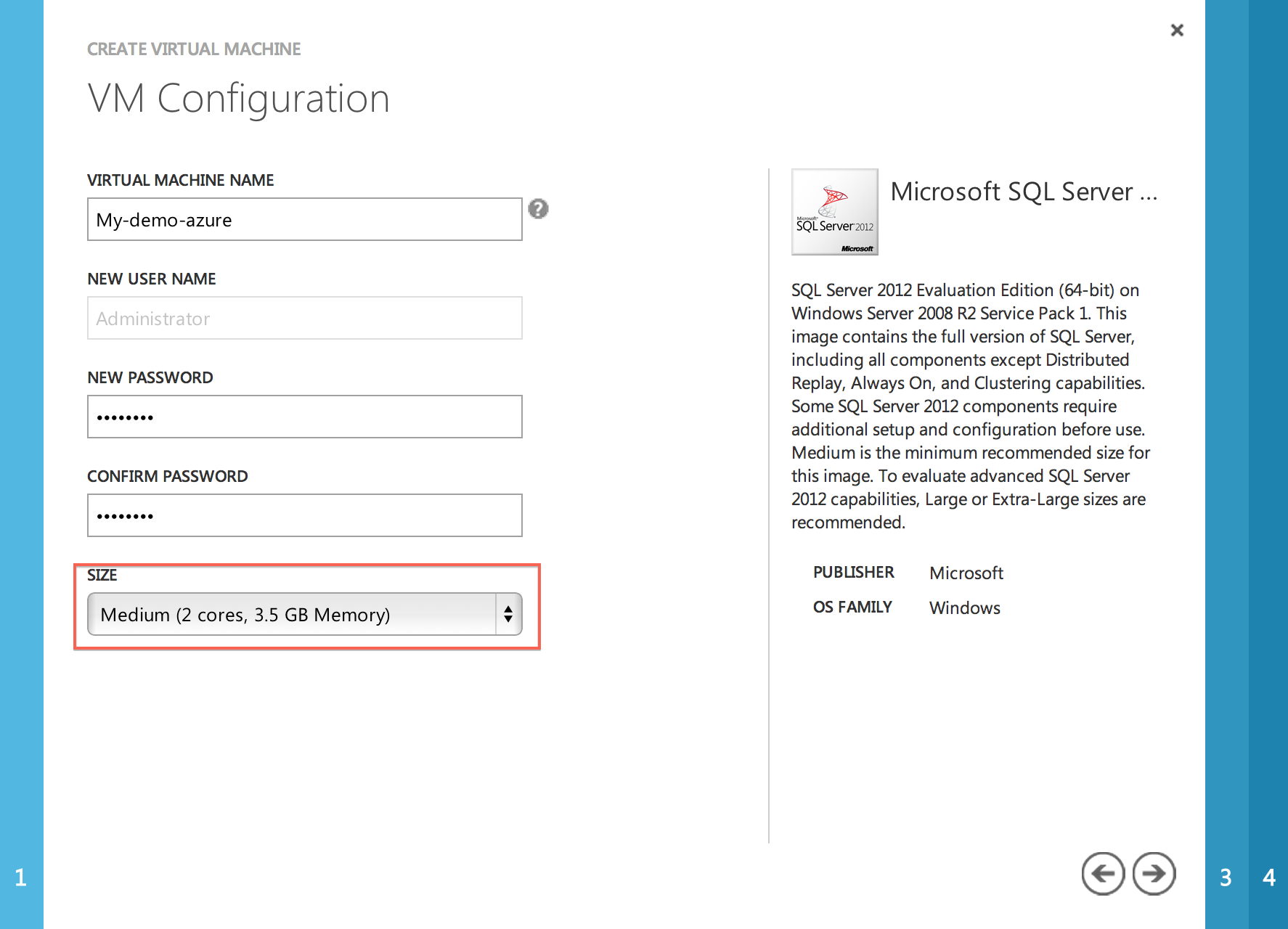This screenshot has width=1288, height=929.
Task: Click the publisher value Microsoft
Action: pos(966,573)
